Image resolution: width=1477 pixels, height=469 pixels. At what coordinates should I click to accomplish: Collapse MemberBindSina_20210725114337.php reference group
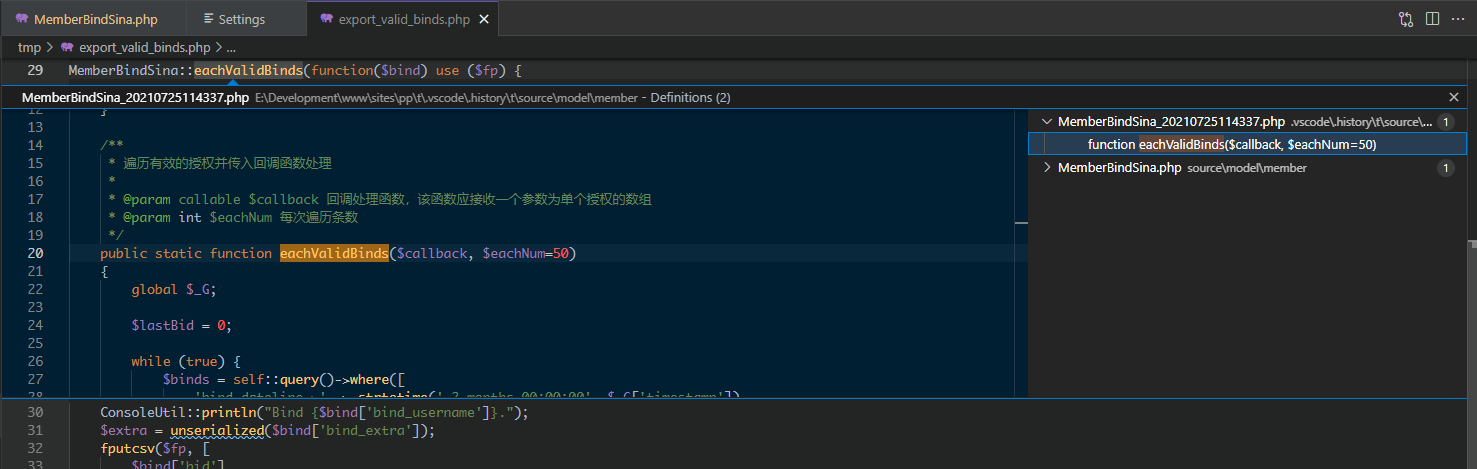1047,122
